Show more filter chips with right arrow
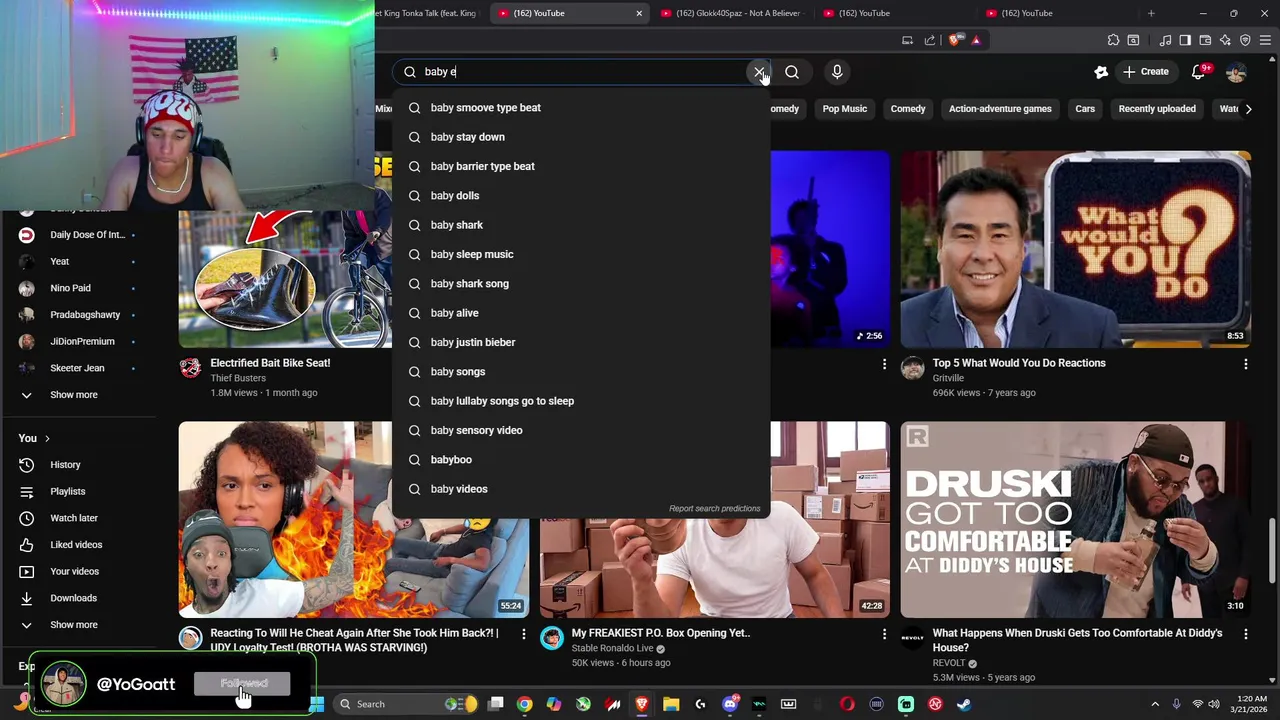 [x=1248, y=109]
